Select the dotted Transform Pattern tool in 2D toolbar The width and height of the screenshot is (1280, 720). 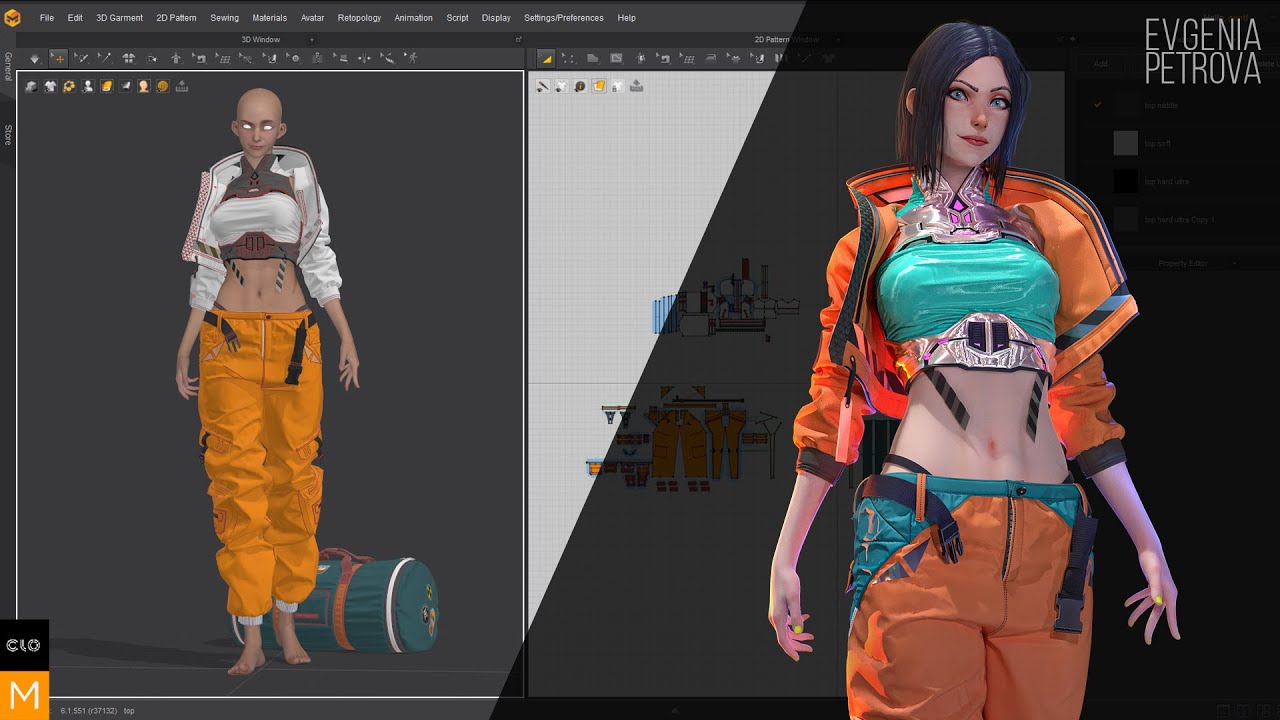click(569, 58)
